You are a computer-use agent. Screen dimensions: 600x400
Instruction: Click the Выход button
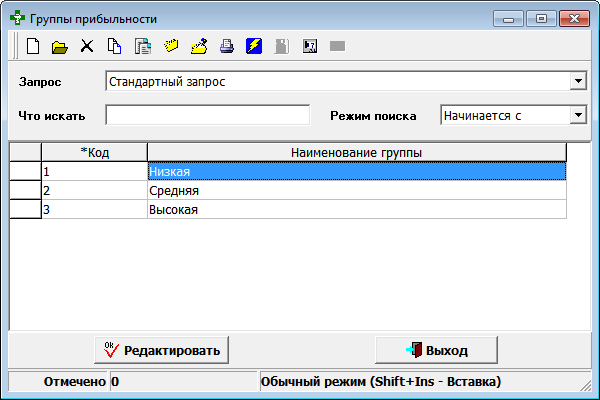(436, 350)
